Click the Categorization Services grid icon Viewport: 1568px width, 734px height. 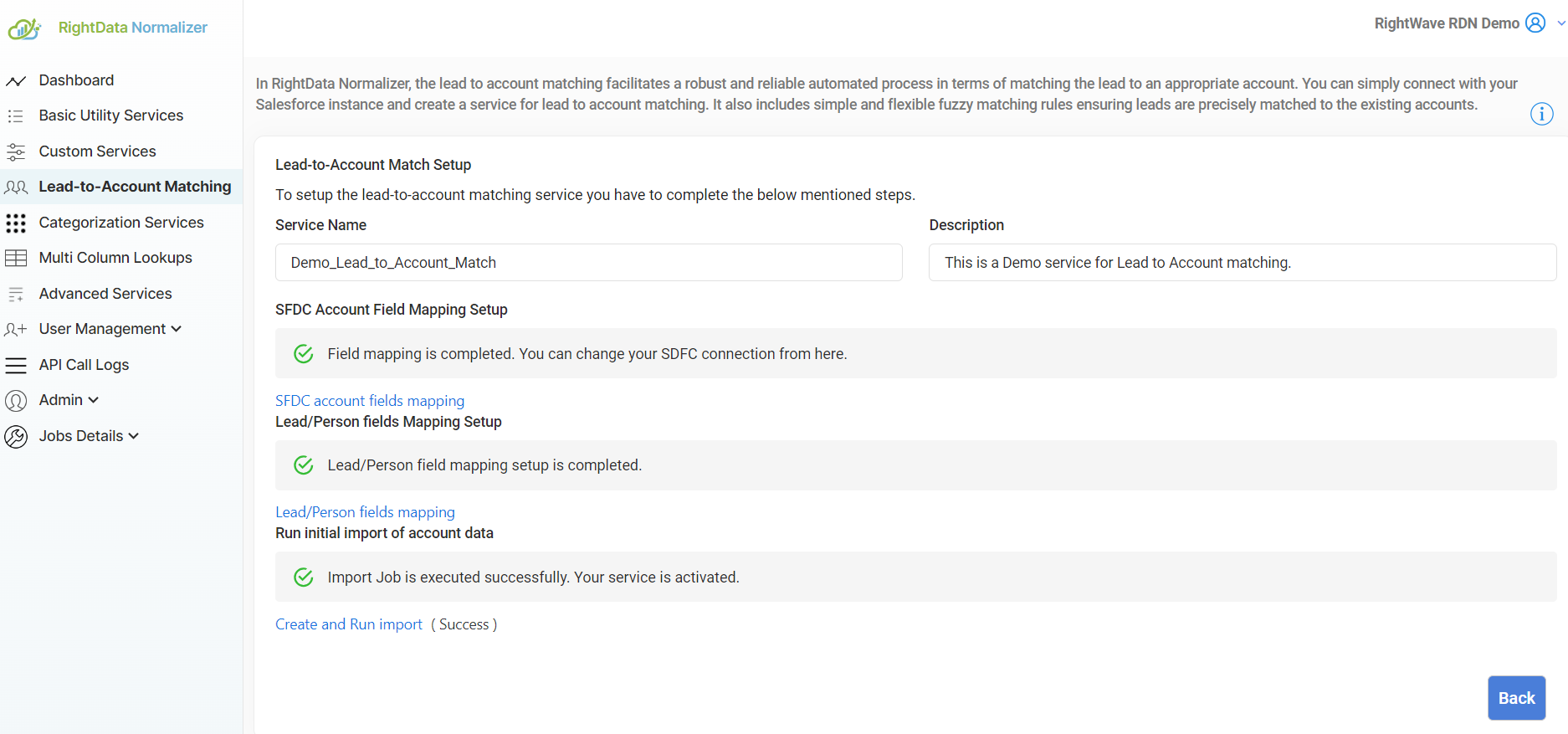point(16,223)
